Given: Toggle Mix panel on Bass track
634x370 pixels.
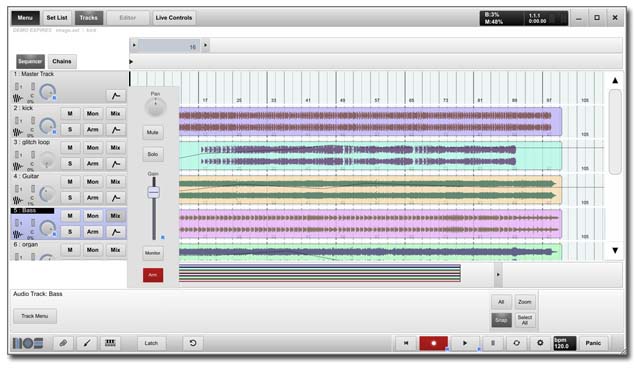Looking at the screenshot, I should pos(116,216).
